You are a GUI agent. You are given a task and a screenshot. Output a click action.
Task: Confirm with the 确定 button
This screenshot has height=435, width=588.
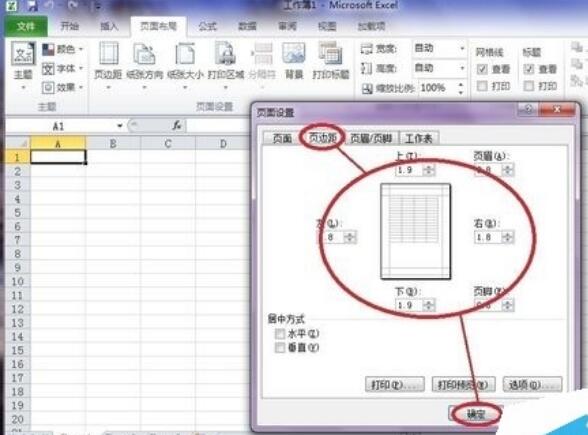click(476, 414)
